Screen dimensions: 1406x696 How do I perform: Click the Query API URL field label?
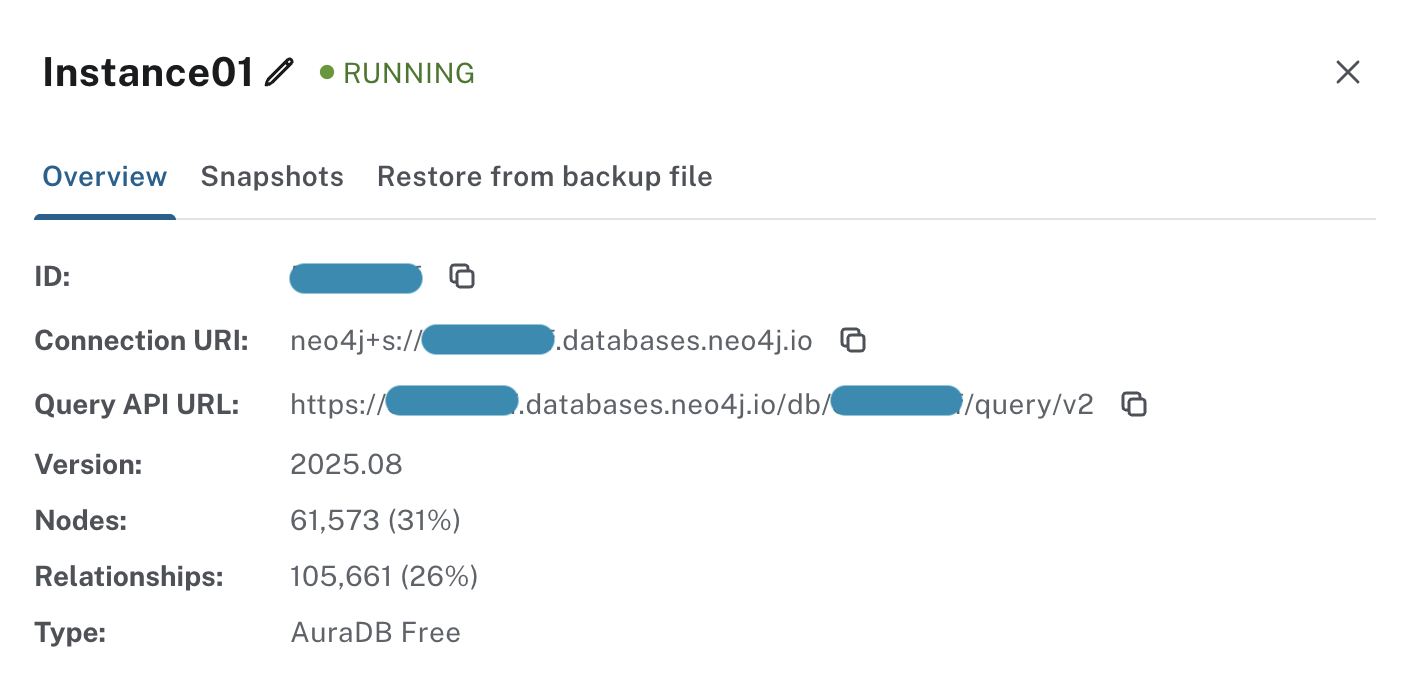point(137,405)
